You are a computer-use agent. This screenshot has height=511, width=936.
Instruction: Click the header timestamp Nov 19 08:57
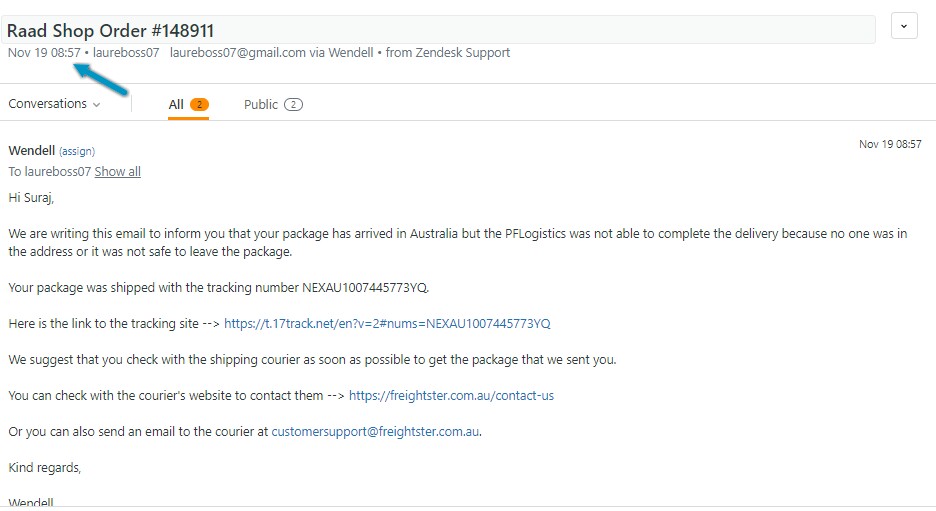(x=44, y=53)
